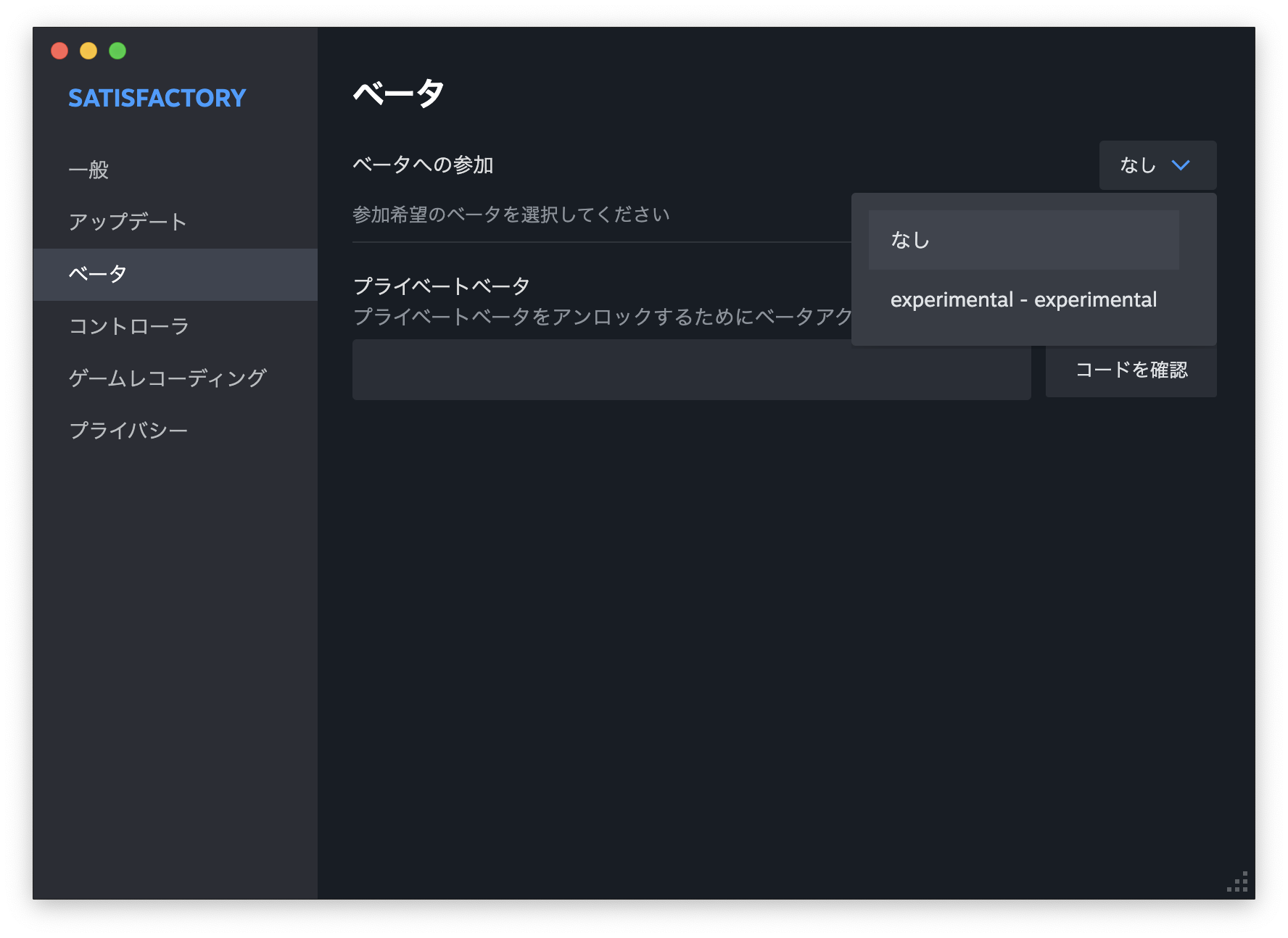Viewport: 1288px width, 938px height.
Task: Collapse the beta participation なし dropdown
Action: pyautogui.click(x=1157, y=165)
